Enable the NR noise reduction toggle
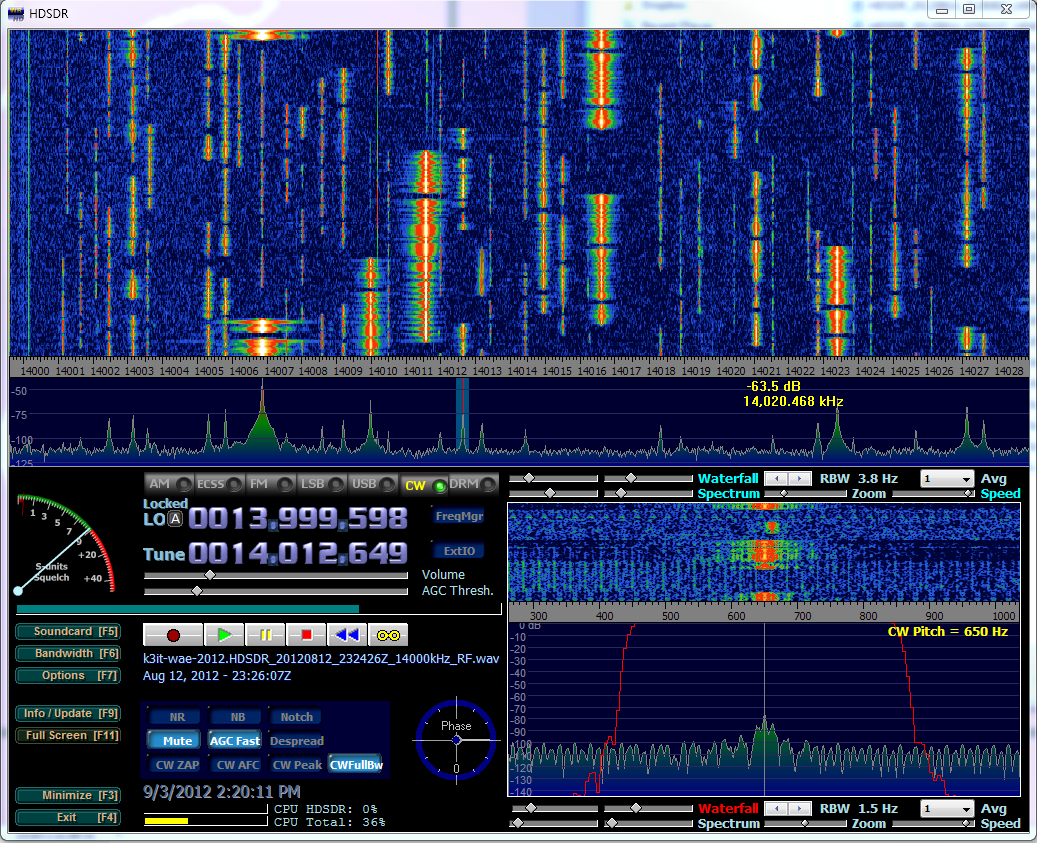The width and height of the screenshot is (1037, 843). [x=177, y=717]
